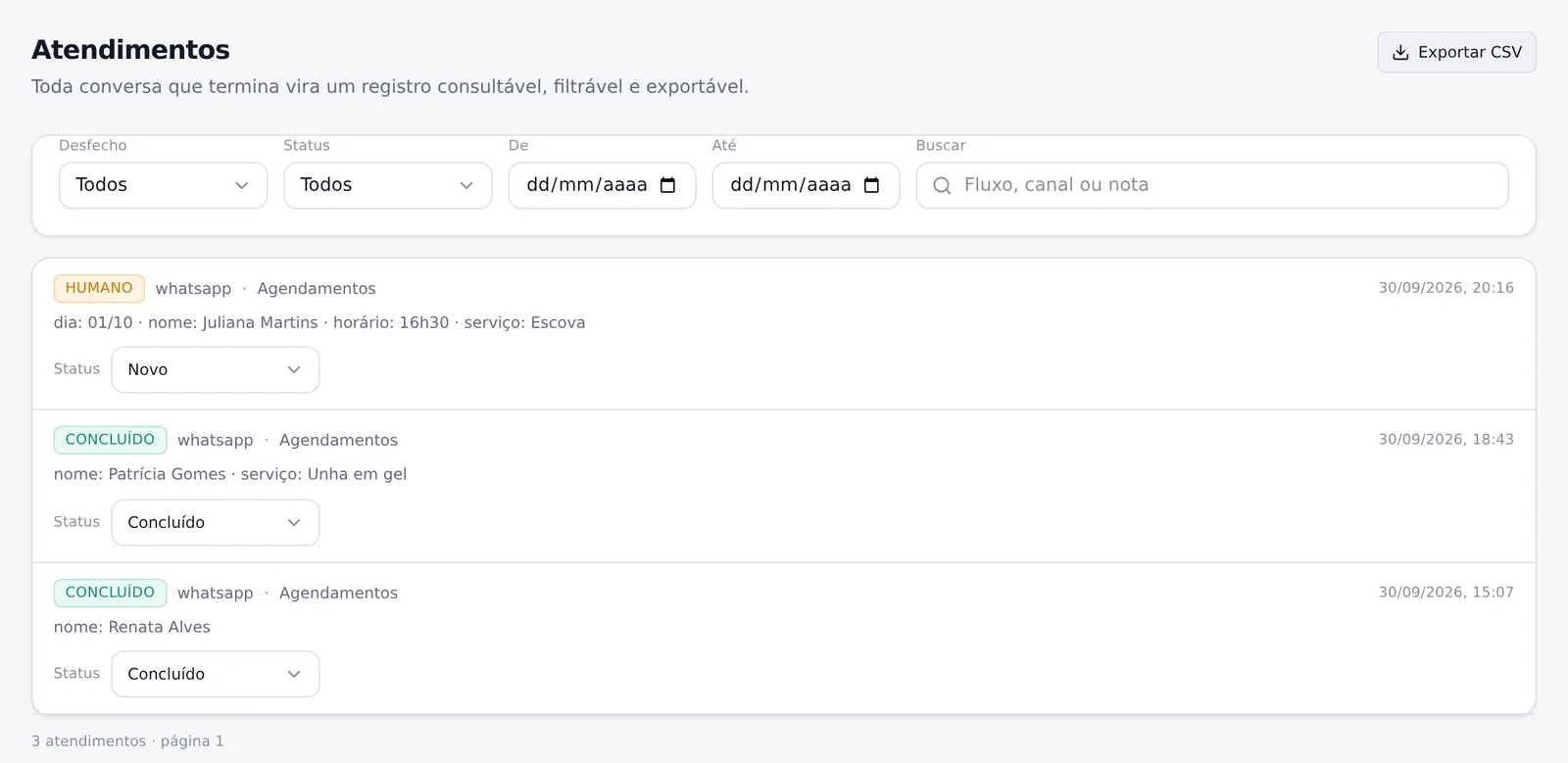
Task: Focus the Buscar search field
Action: (1211, 185)
